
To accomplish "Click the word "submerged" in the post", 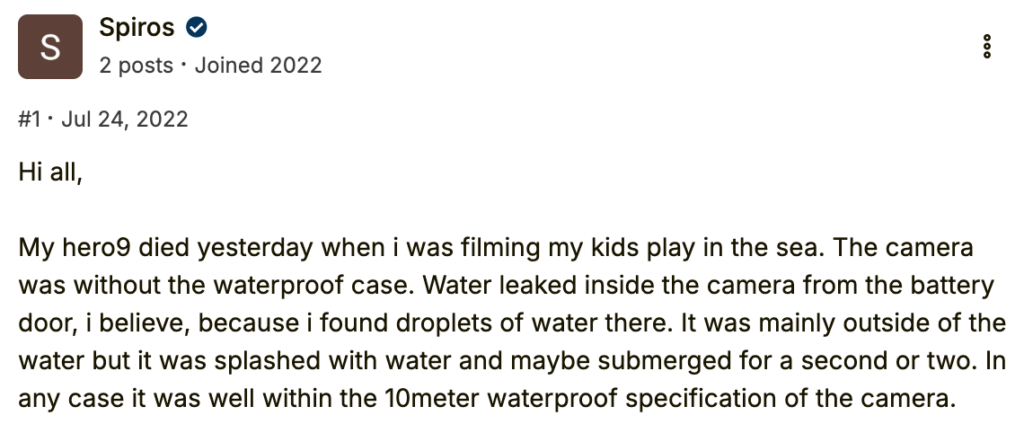I will [x=670, y=362].
